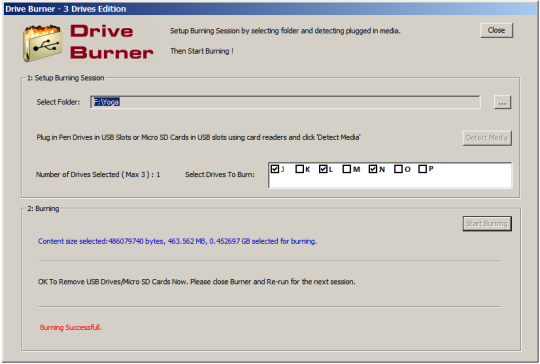This screenshot has height=364, width=540.
Task: Click the 'Select Drives To Burn:' label
Action: (220, 175)
